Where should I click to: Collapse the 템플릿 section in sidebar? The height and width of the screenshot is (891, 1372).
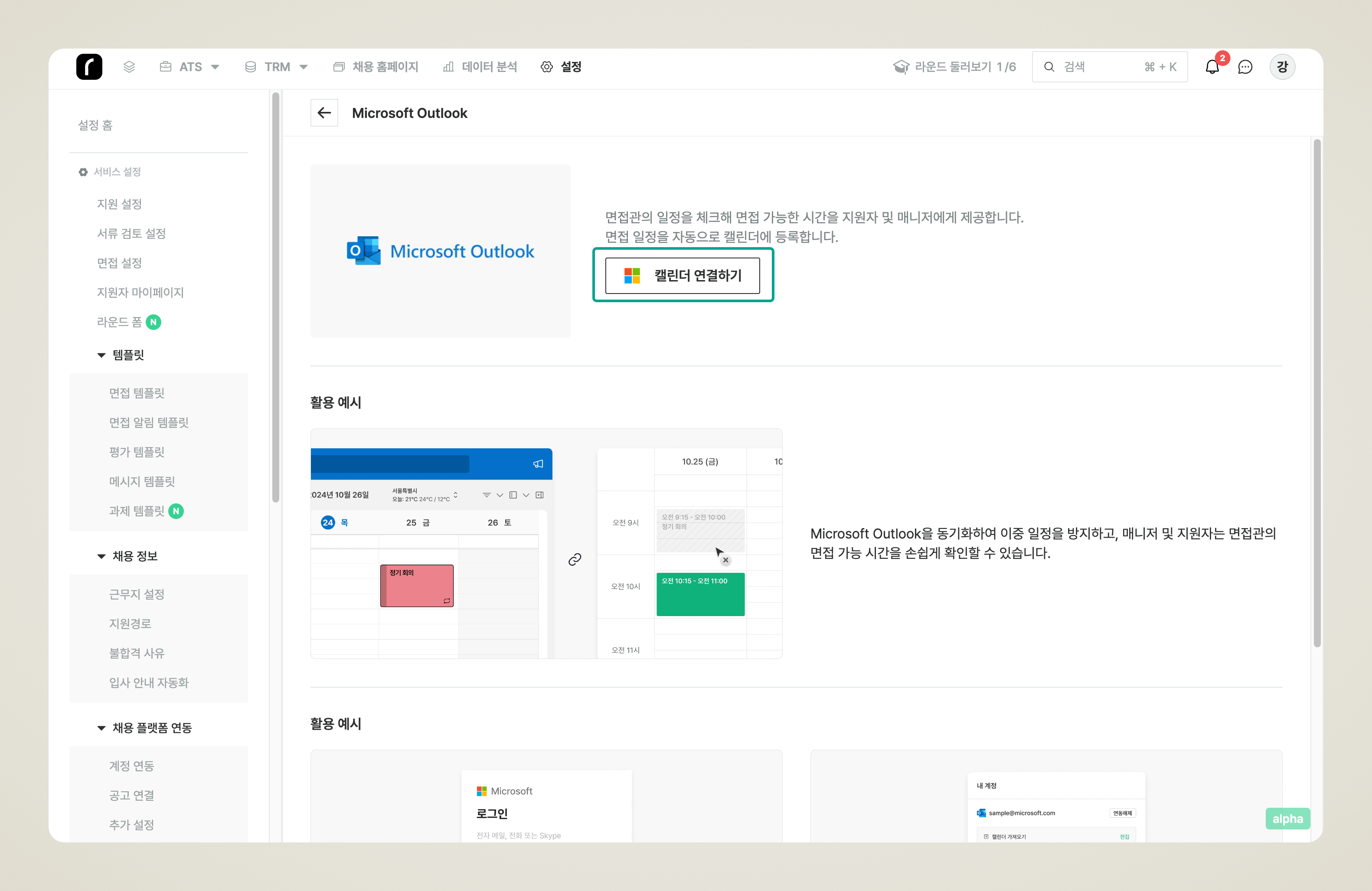[x=101, y=355]
